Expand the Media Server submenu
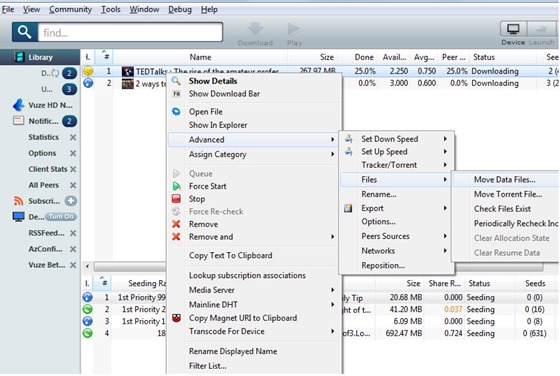The height and width of the screenshot is (376, 560). click(x=332, y=290)
